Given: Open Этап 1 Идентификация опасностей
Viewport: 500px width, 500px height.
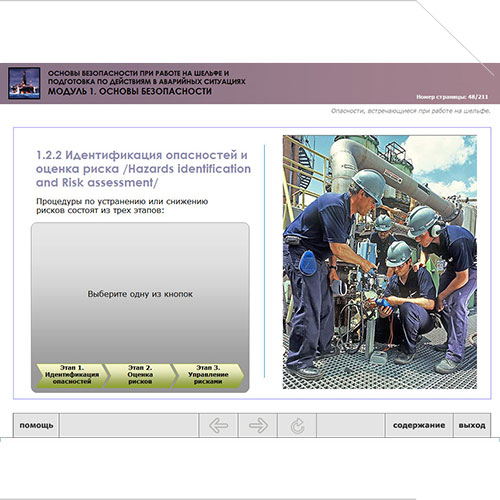Looking at the screenshot, I should pyautogui.click(x=72, y=375).
